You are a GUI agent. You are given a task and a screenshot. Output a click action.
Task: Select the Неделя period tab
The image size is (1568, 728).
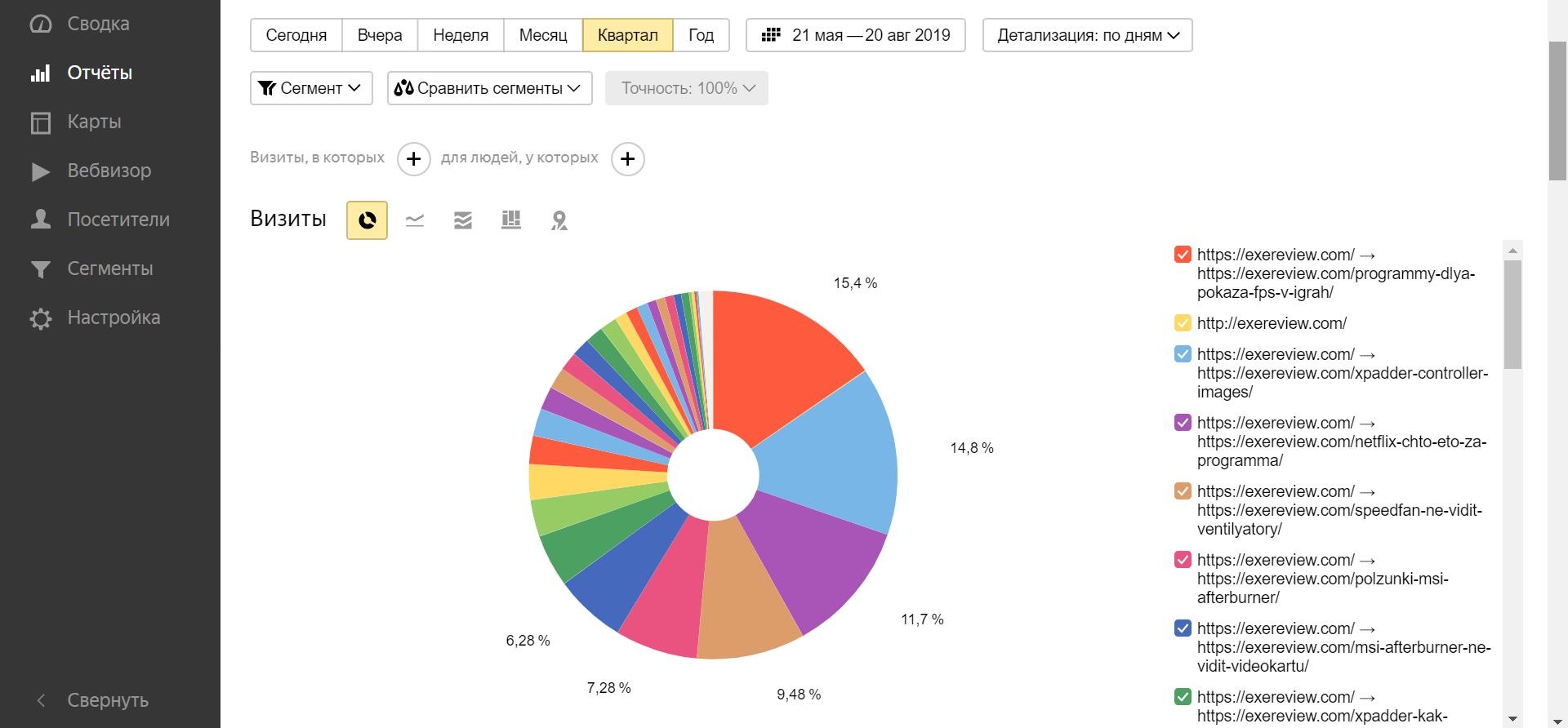click(x=461, y=35)
